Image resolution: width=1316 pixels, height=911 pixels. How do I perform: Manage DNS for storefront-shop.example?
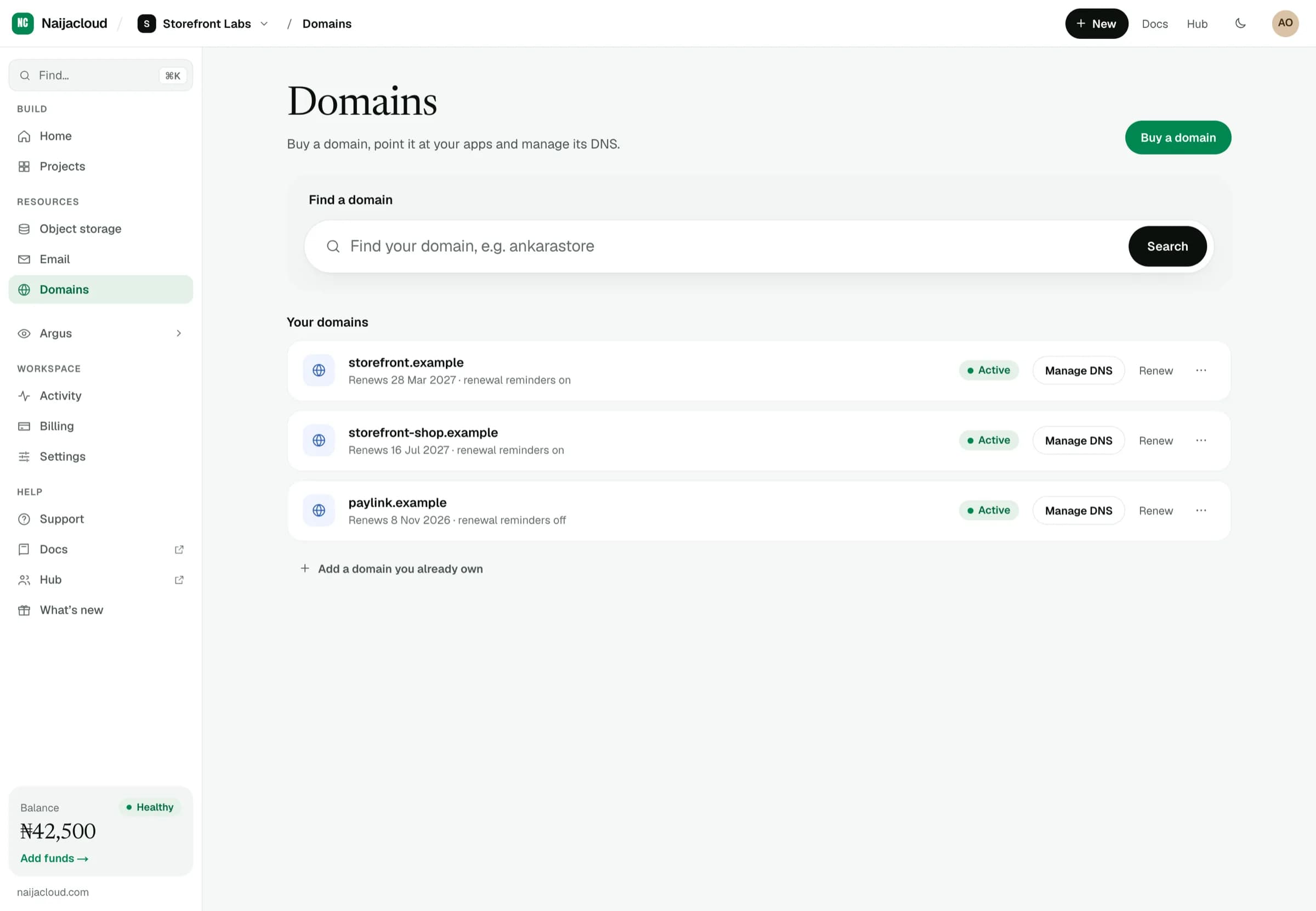tap(1078, 440)
